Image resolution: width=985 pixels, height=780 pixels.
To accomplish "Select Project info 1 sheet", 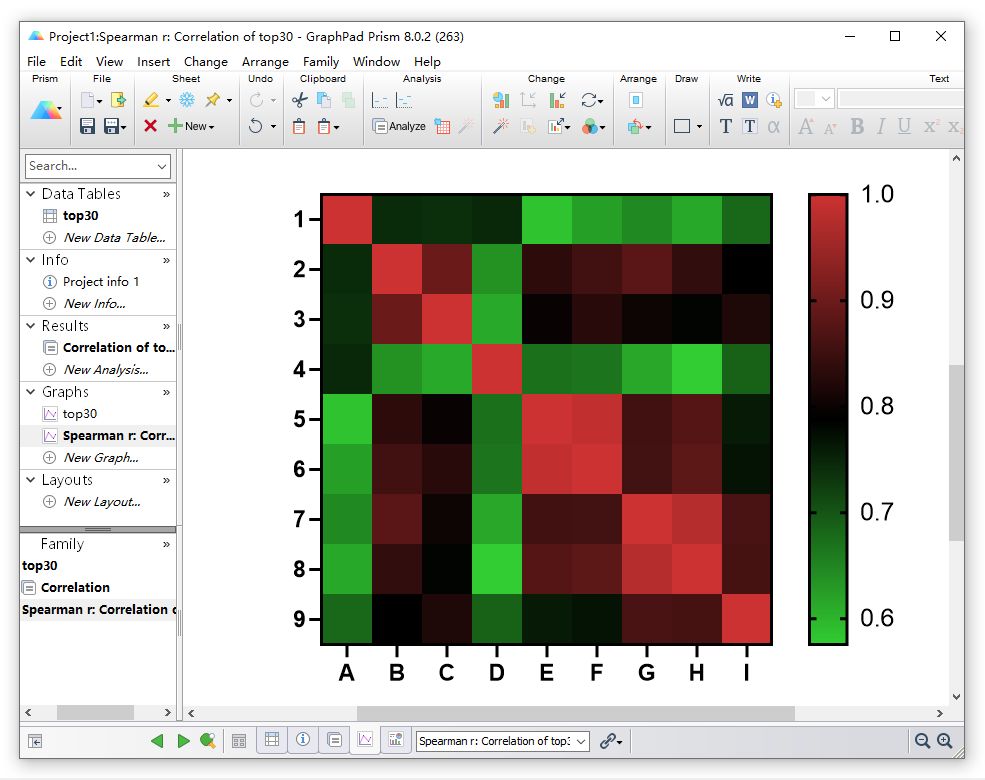I will pos(101,281).
